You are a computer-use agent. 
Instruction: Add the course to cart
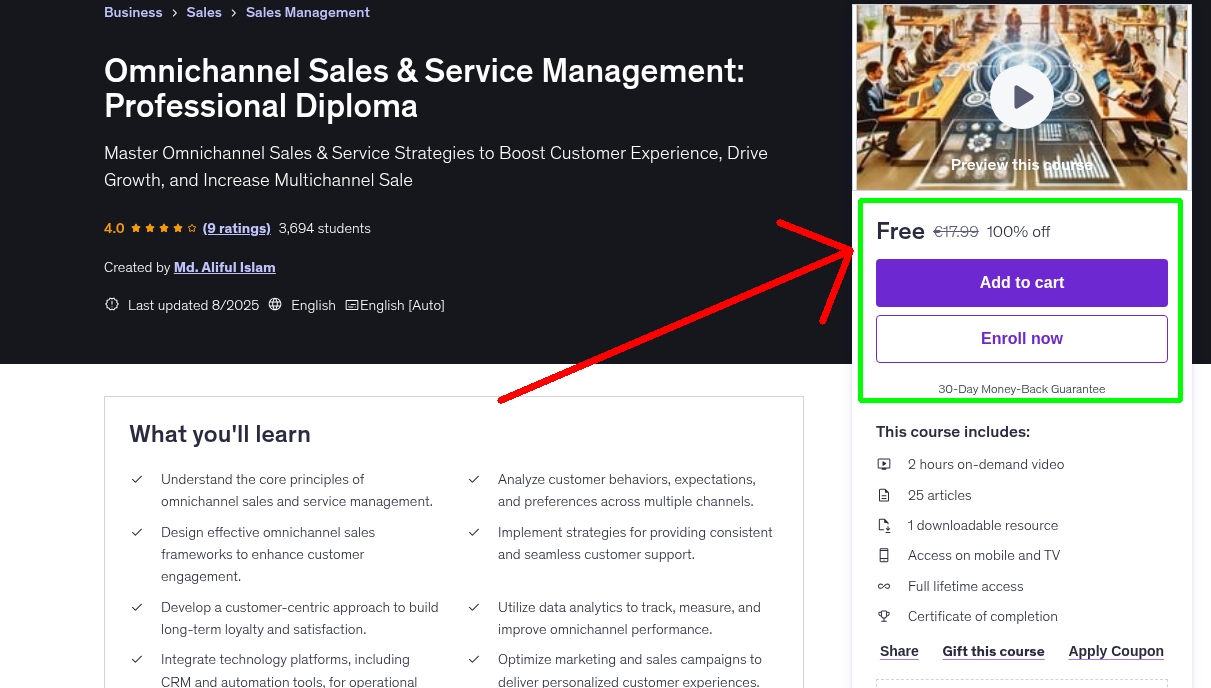(1021, 283)
